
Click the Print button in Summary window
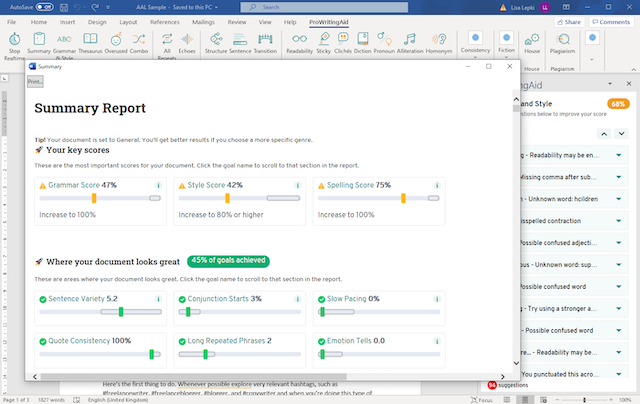point(35,82)
